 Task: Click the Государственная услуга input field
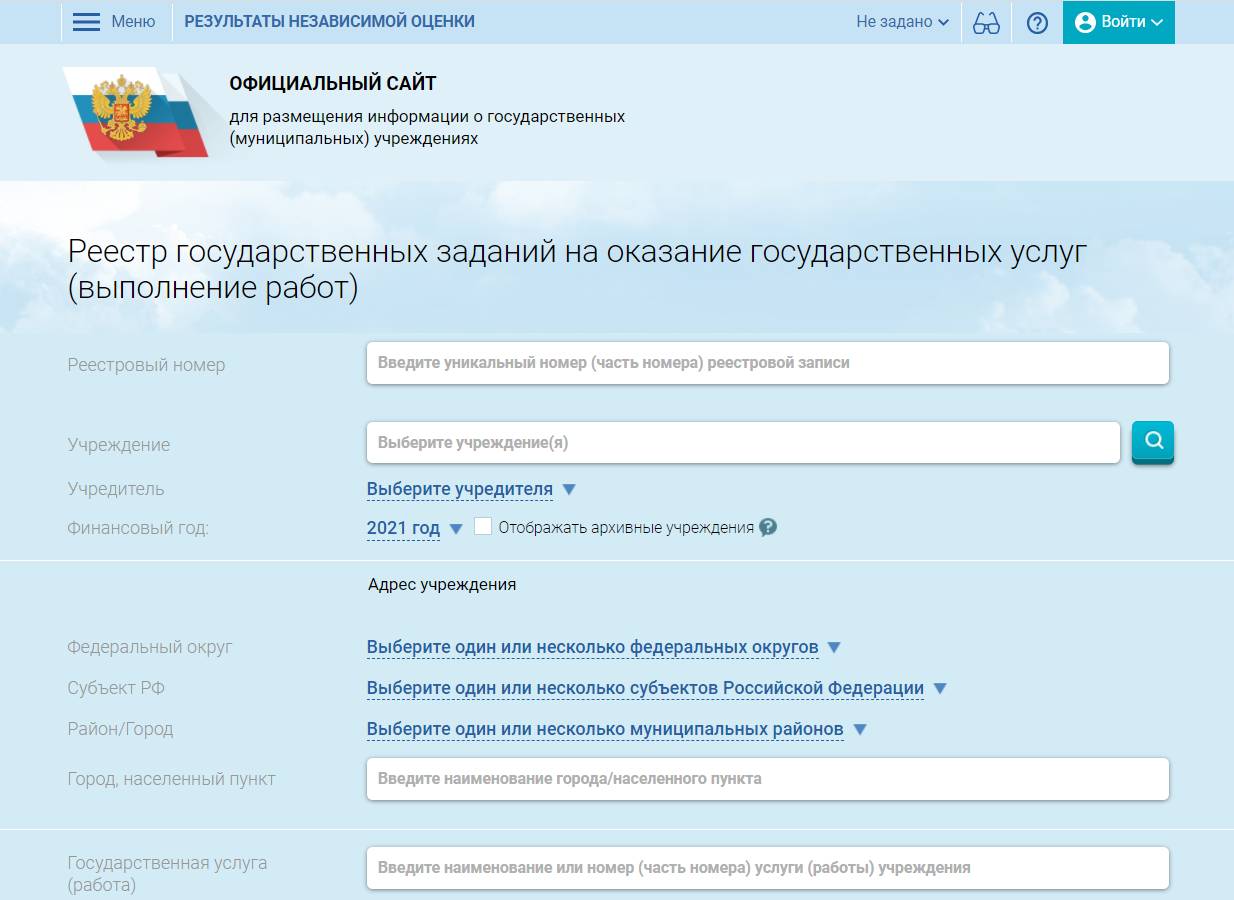pyautogui.click(x=767, y=868)
